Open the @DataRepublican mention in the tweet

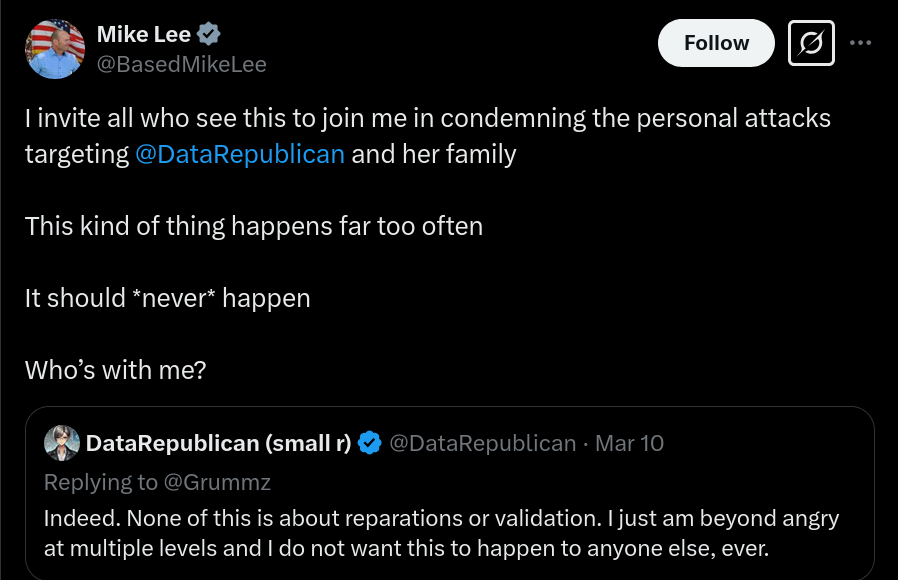tap(240, 154)
